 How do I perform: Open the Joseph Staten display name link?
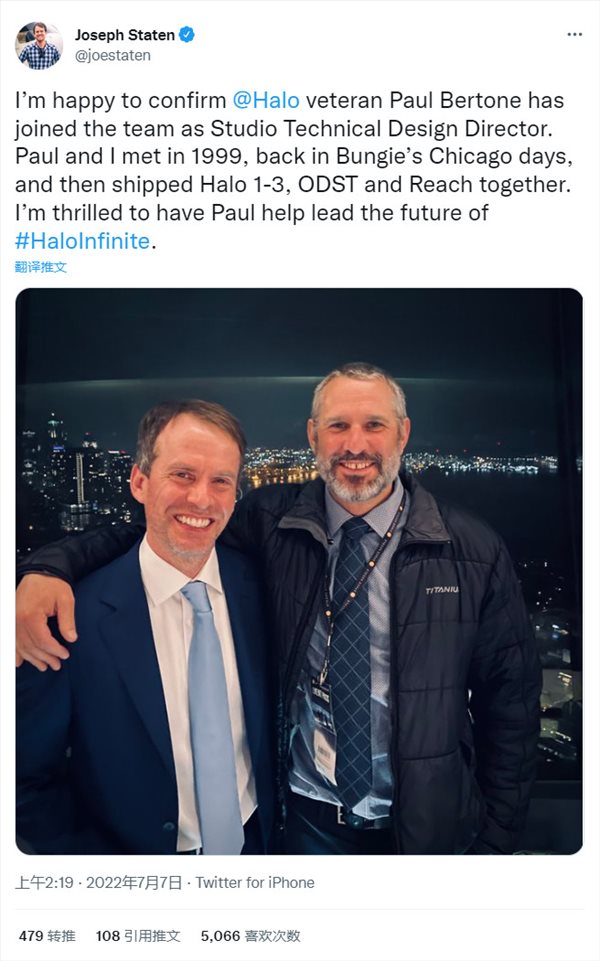click(x=125, y=35)
